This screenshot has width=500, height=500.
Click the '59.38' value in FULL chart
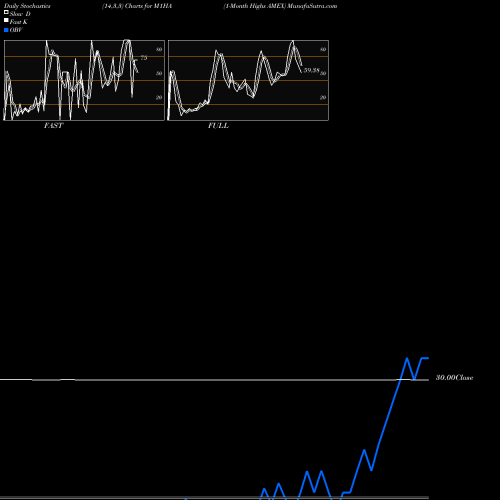coord(311,70)
